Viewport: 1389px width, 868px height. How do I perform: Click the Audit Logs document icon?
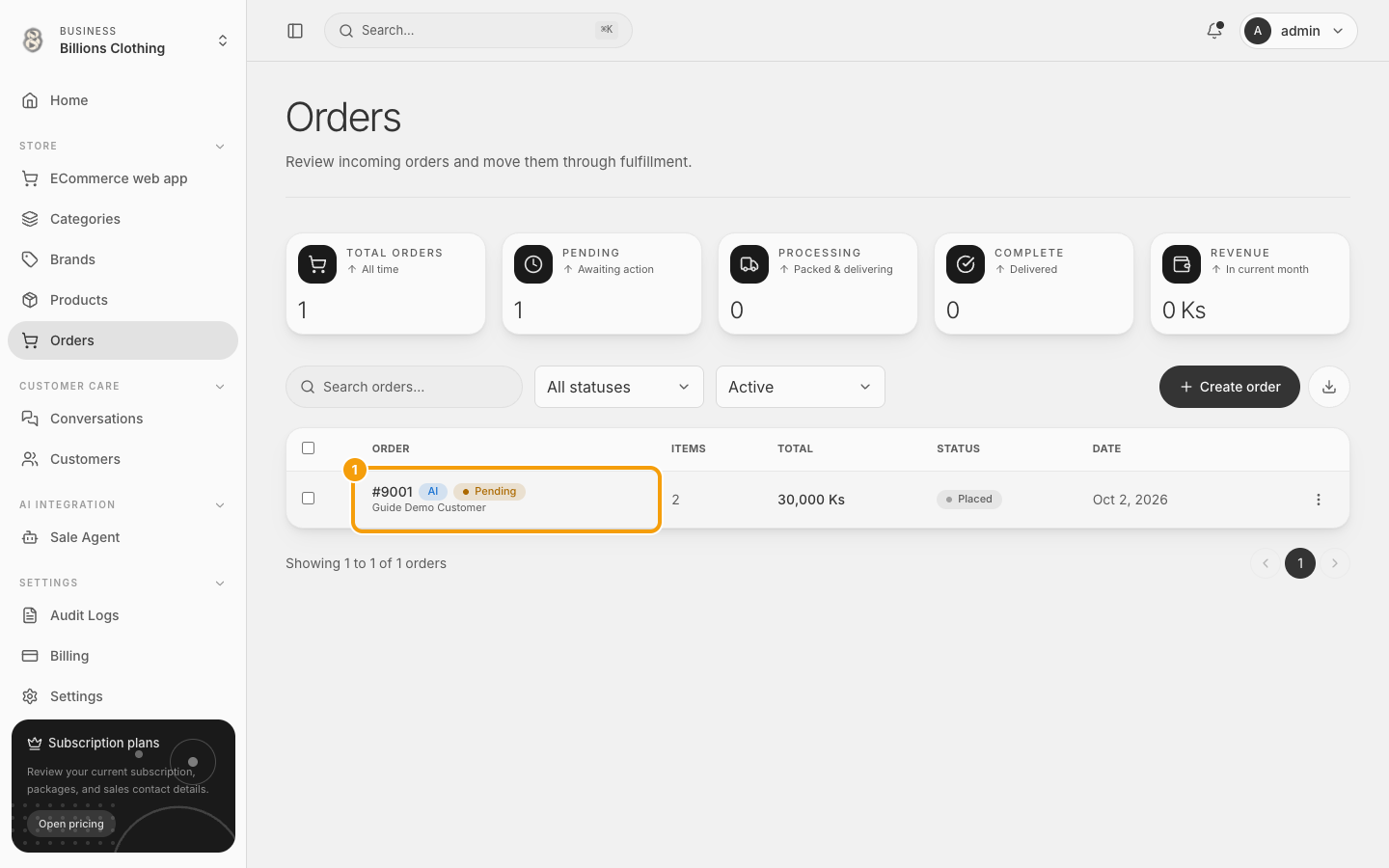tap(30, 615)
